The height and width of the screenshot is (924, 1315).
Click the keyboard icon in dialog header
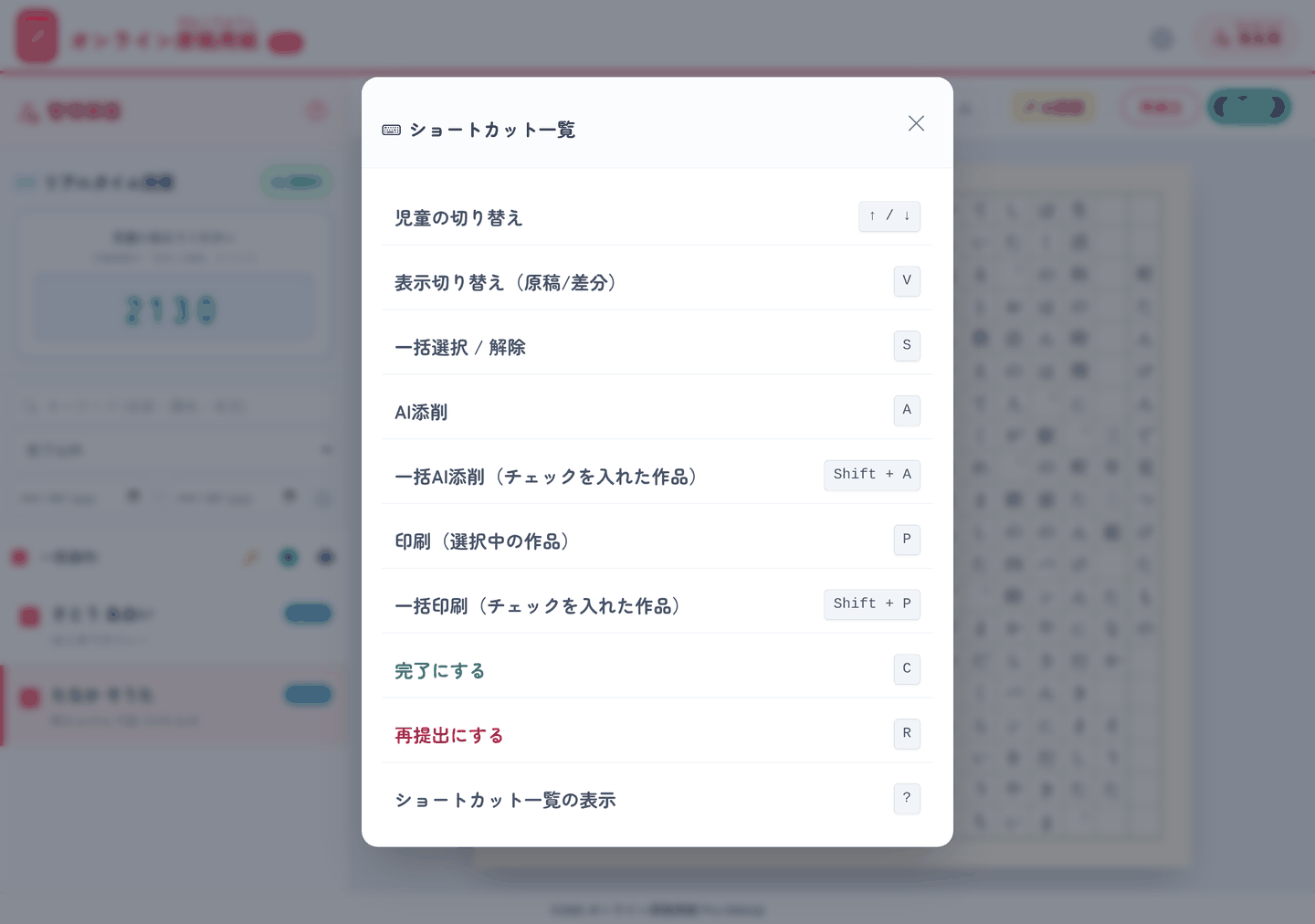coord(392,130)
